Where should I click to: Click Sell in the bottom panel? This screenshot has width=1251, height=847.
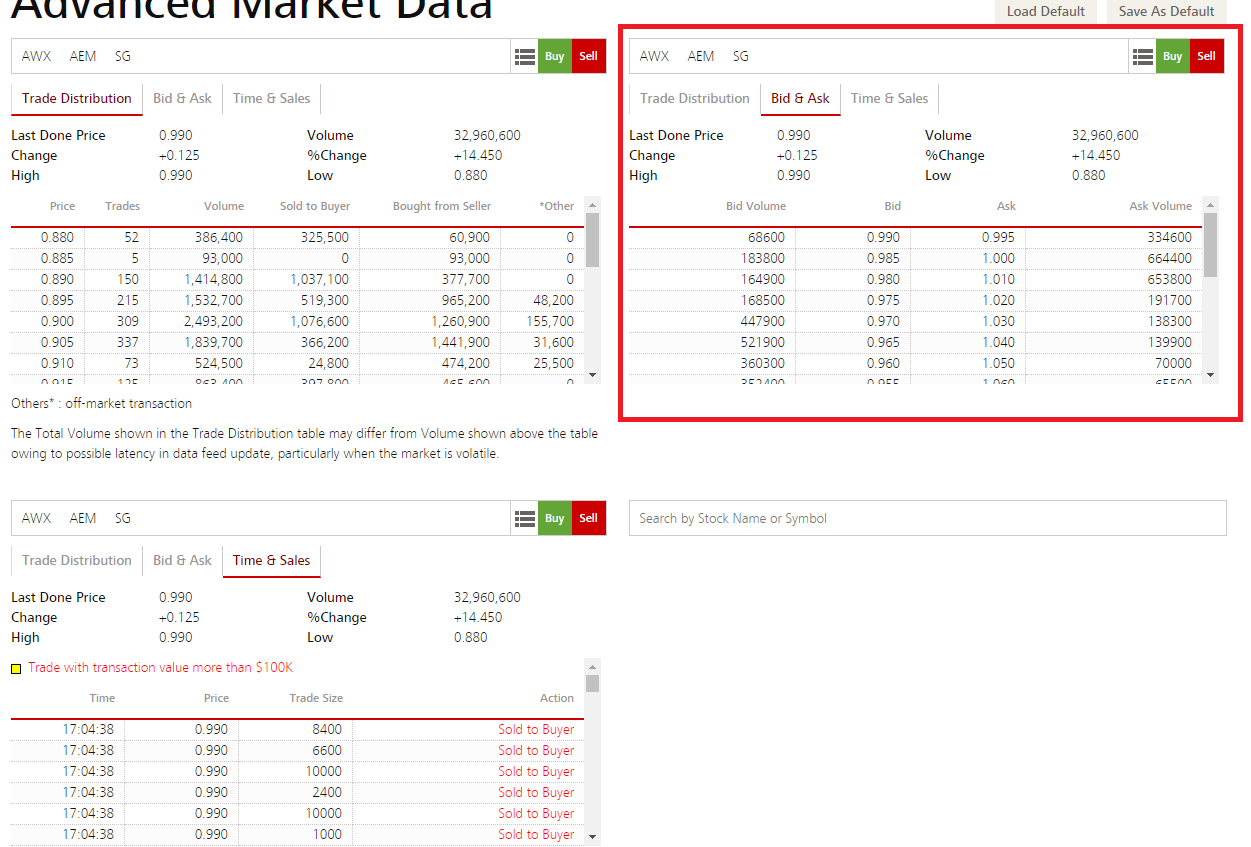tap(588, 518)
